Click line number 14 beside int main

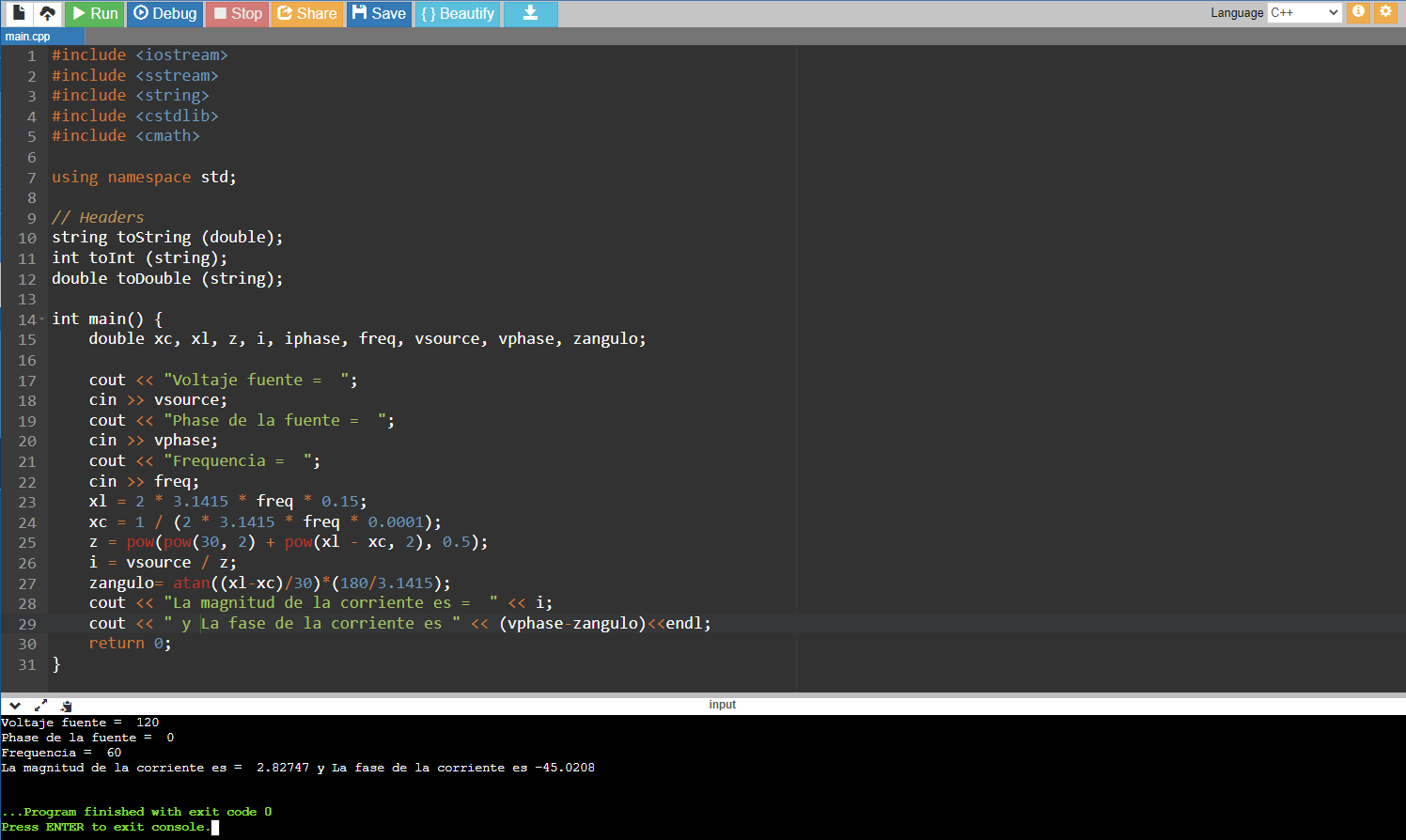coord(26,319)
